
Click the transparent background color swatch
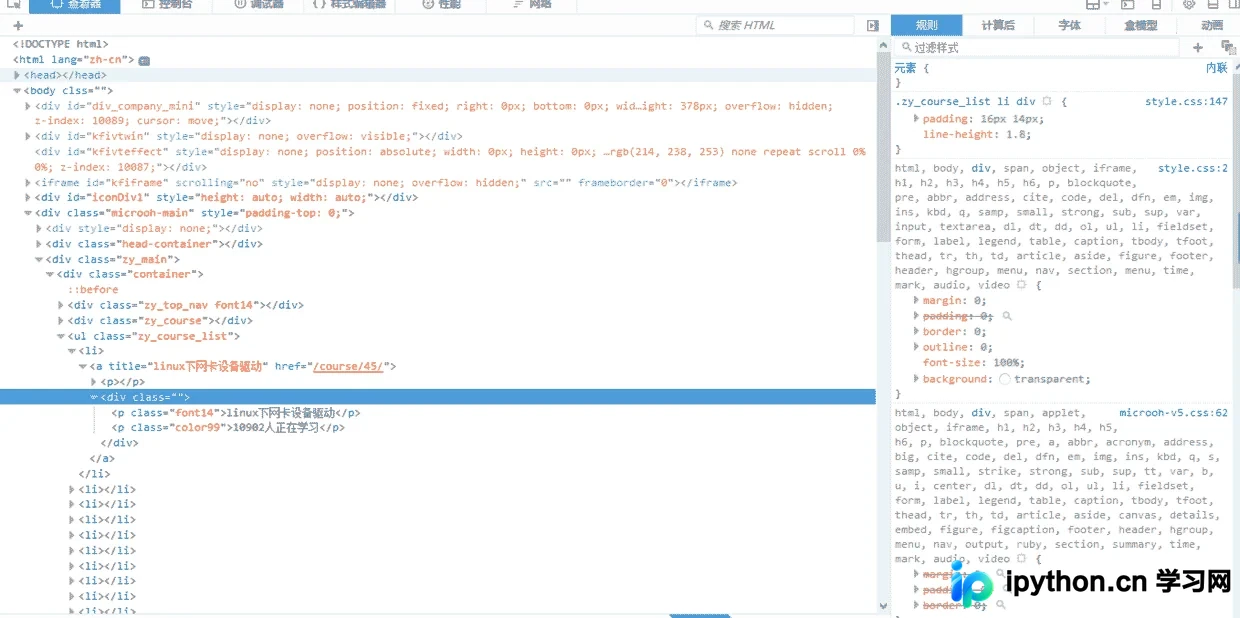[x=1005, y=379]
